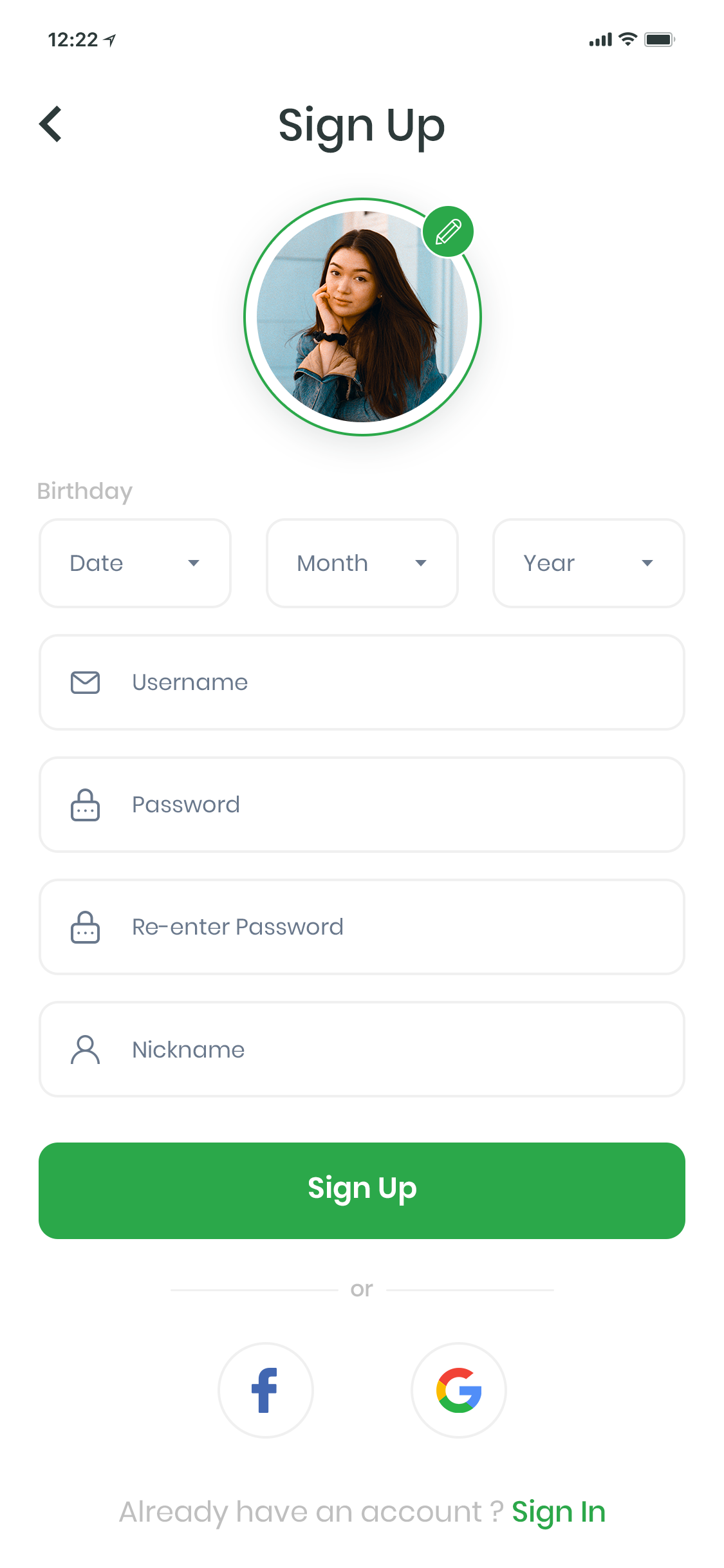
Task: Open the Month dropdown
Action: pos(362,563)
